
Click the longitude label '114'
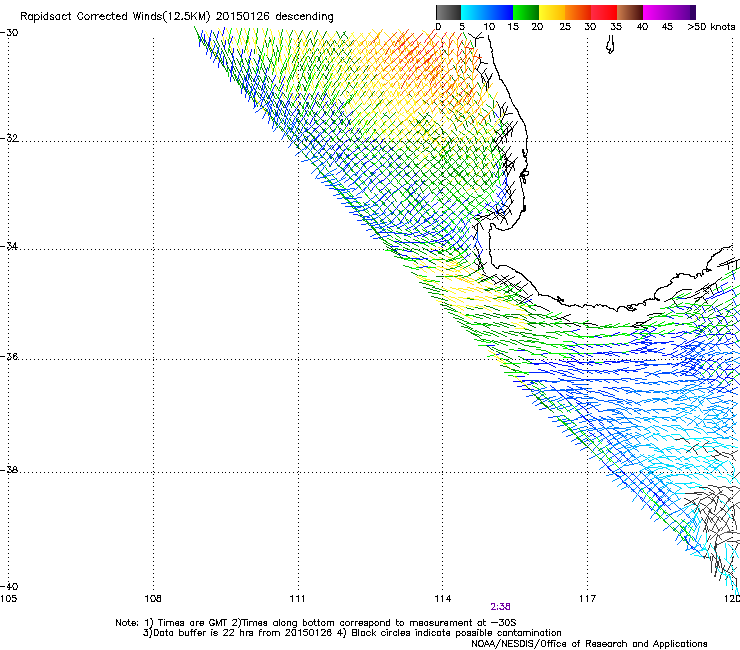[x=443, y=599]
